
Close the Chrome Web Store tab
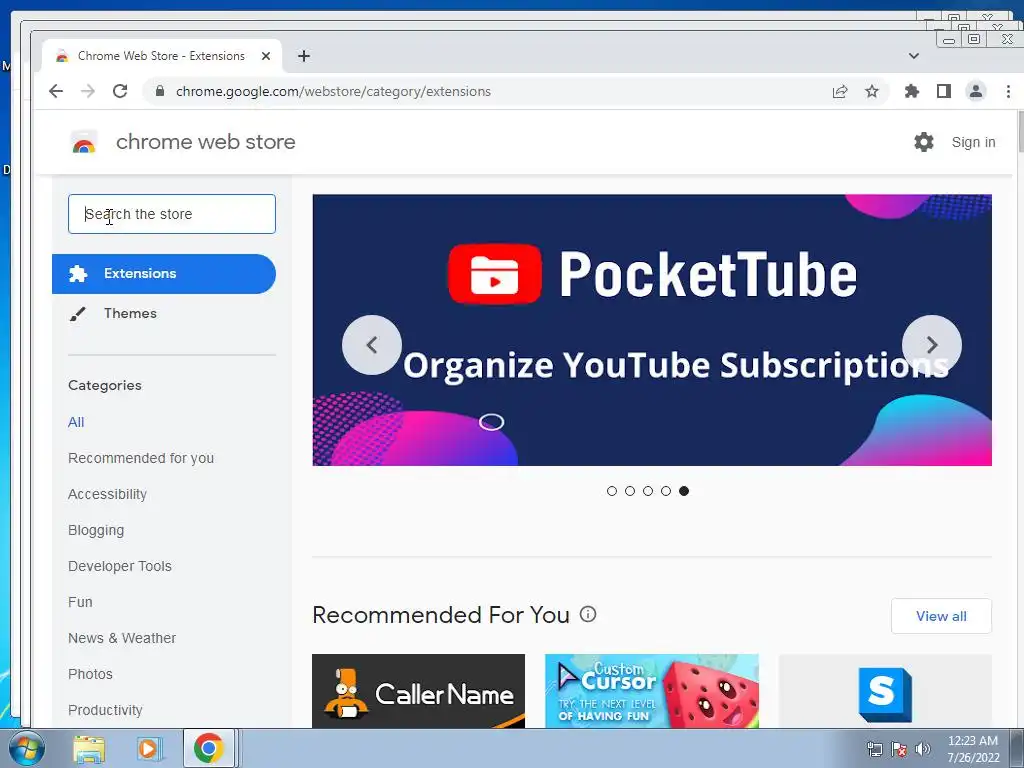266,56
